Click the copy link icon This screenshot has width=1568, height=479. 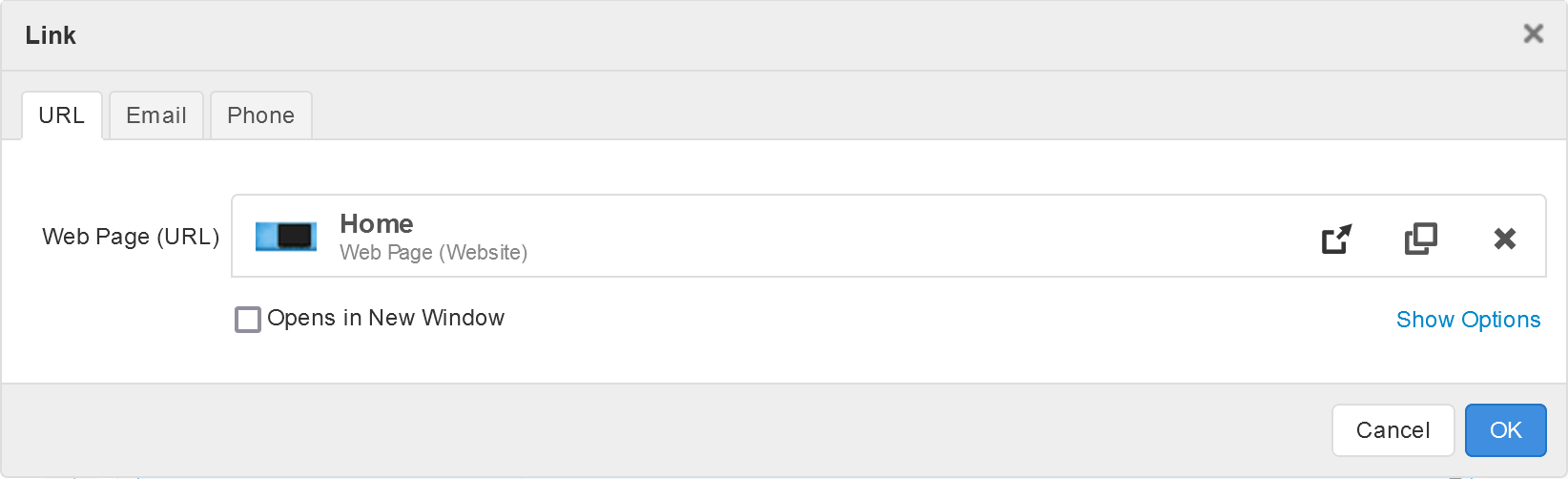[x=1420, y=238]
